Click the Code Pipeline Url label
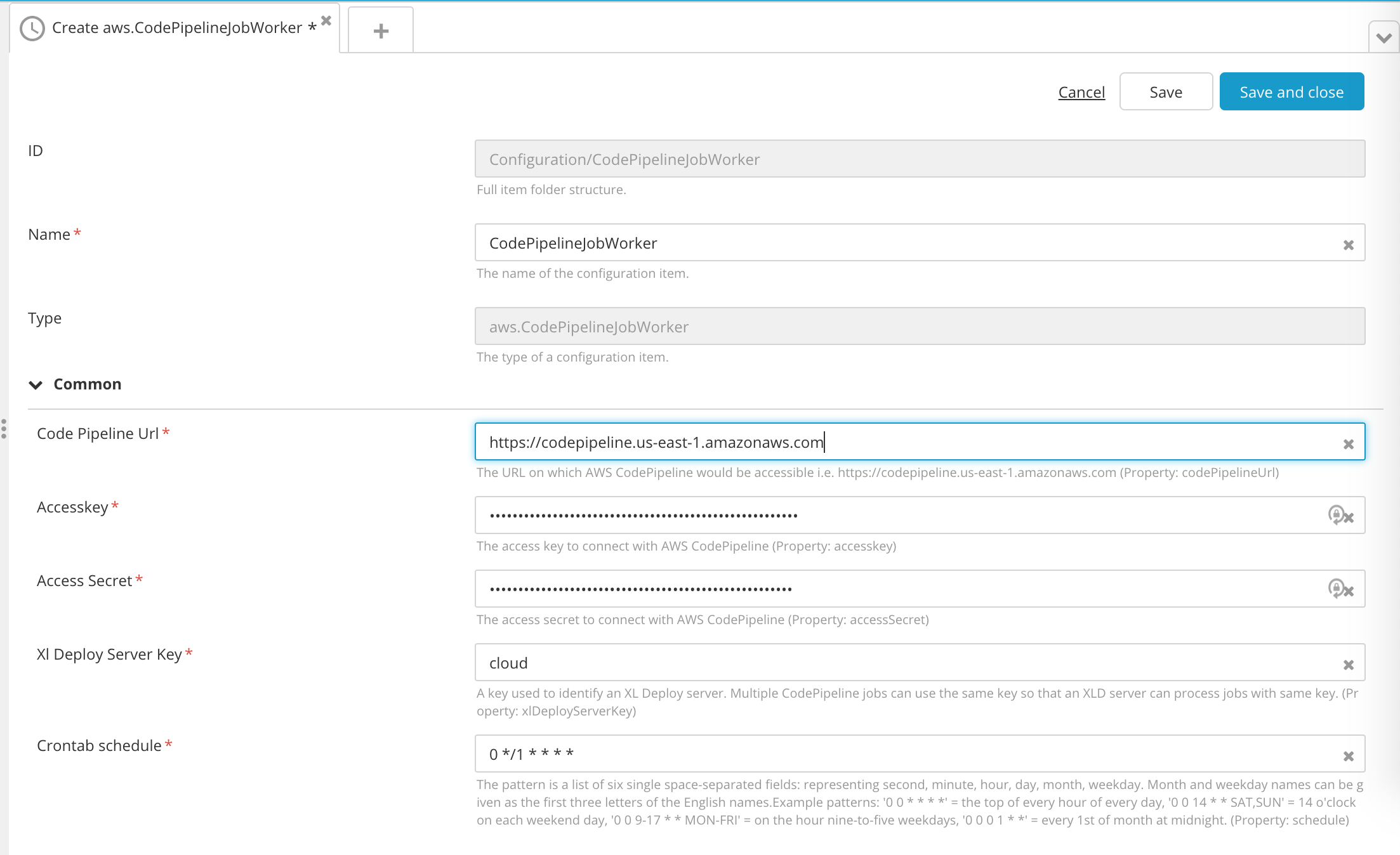This screenshot has height=855, width=1400. [x=98, y=433]
